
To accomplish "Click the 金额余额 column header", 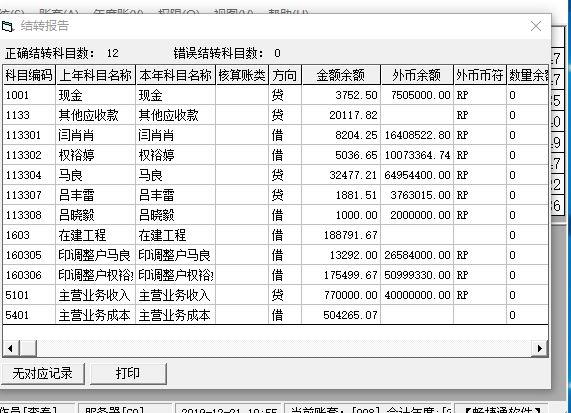I will tap(341, 75).
